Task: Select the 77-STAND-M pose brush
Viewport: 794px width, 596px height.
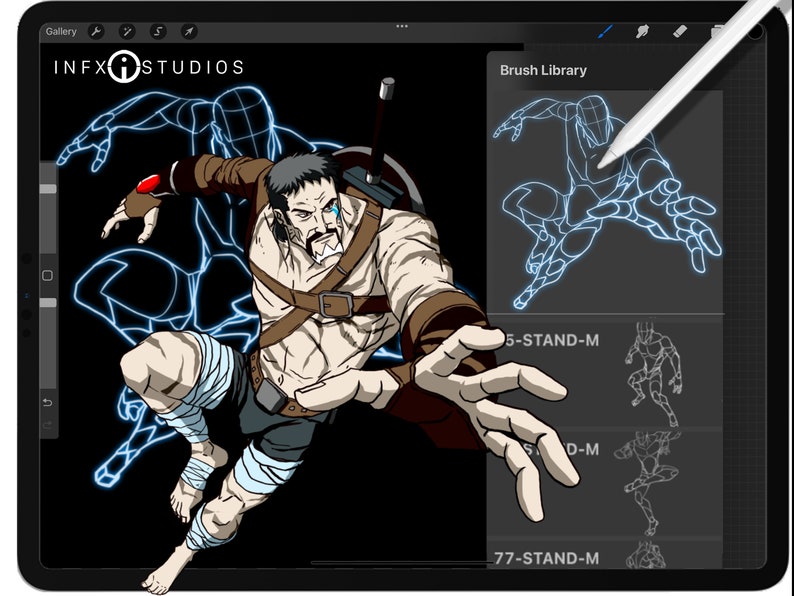Action: 606,554
